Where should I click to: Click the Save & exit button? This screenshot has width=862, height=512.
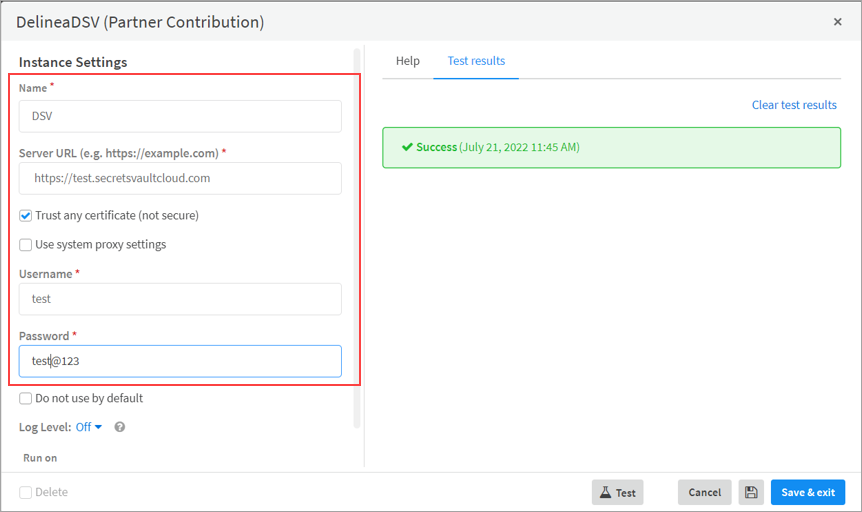pos(807,492)
